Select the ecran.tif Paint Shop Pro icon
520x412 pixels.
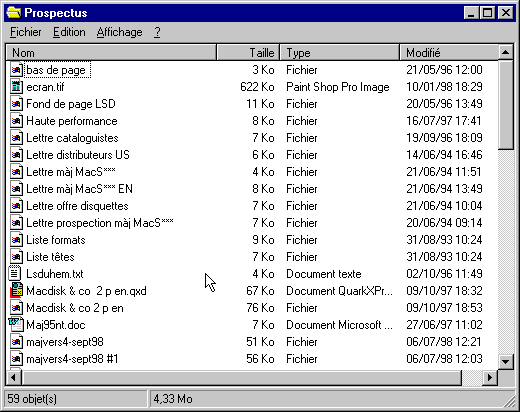point(16,87)
